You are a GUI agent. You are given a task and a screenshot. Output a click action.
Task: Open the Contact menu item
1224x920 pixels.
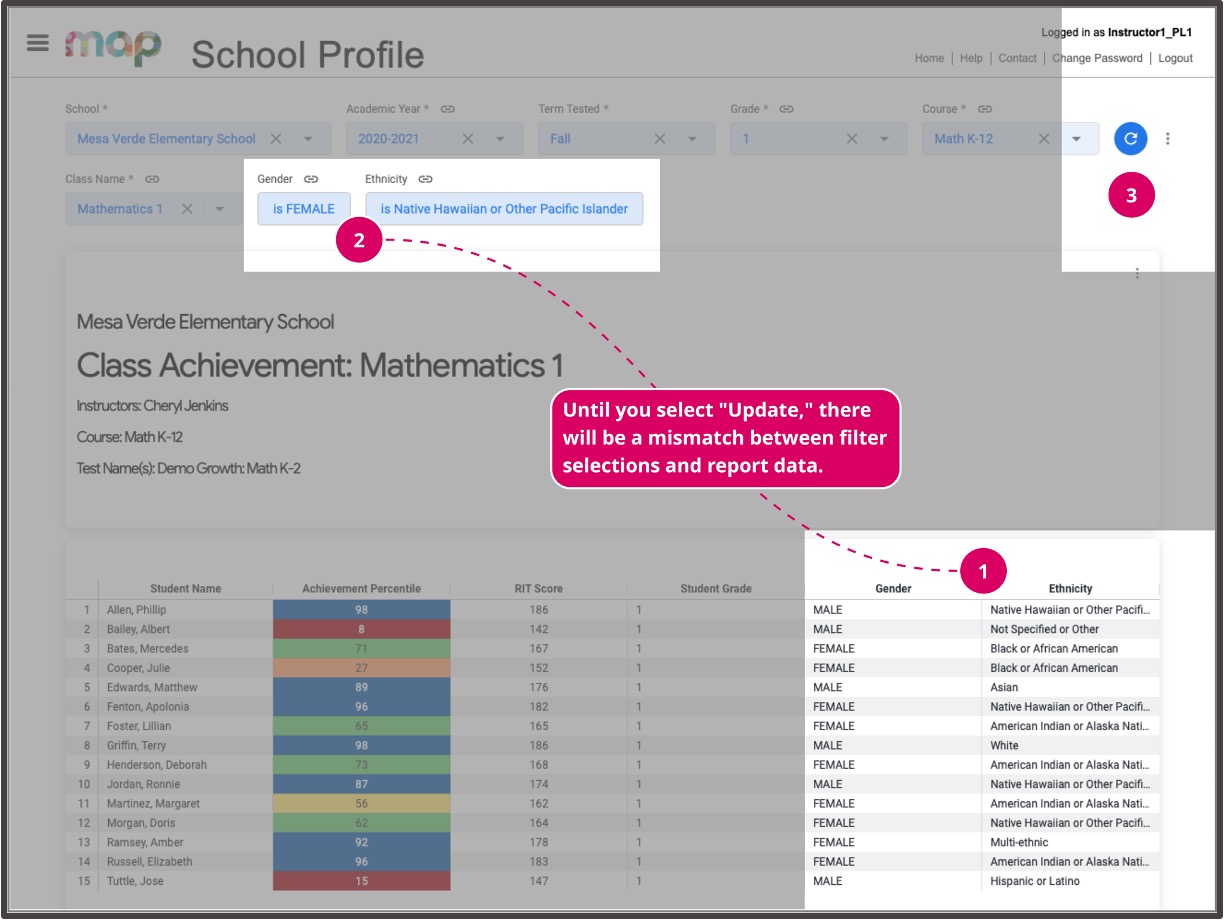pyautogui.click(x=1017, y=58)
